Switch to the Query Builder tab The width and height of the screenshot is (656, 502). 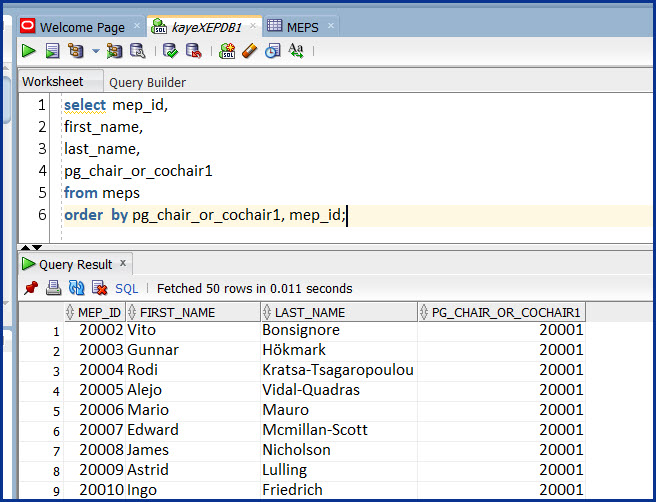click(147, 82)
